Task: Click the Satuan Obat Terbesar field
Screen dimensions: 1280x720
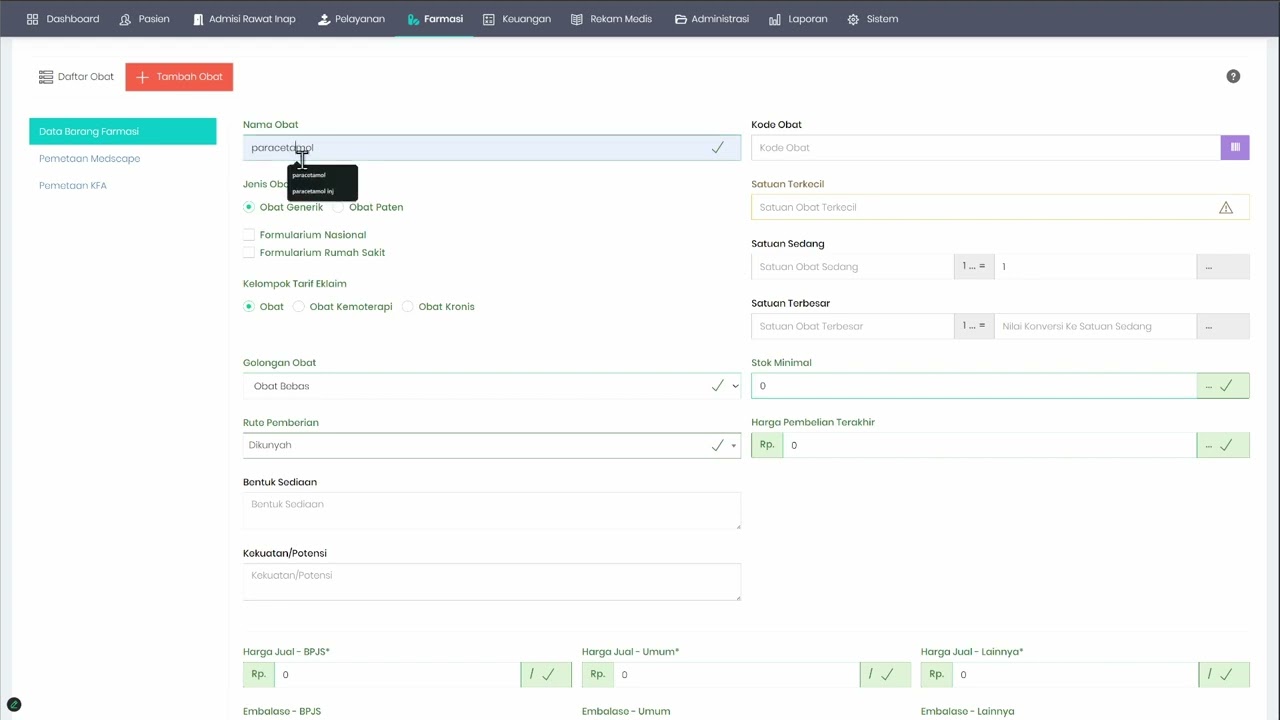Action: click(852, 326)
